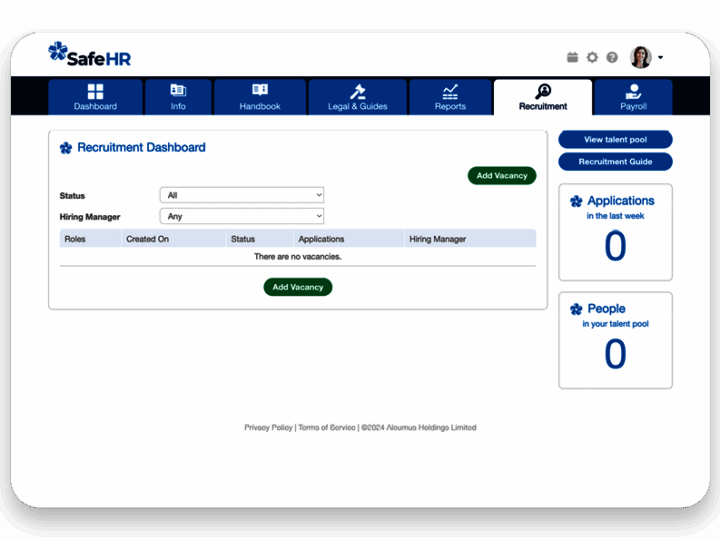Click the flower icon beside Applications
Screen dimensions: 720x540
coord(576,201)
